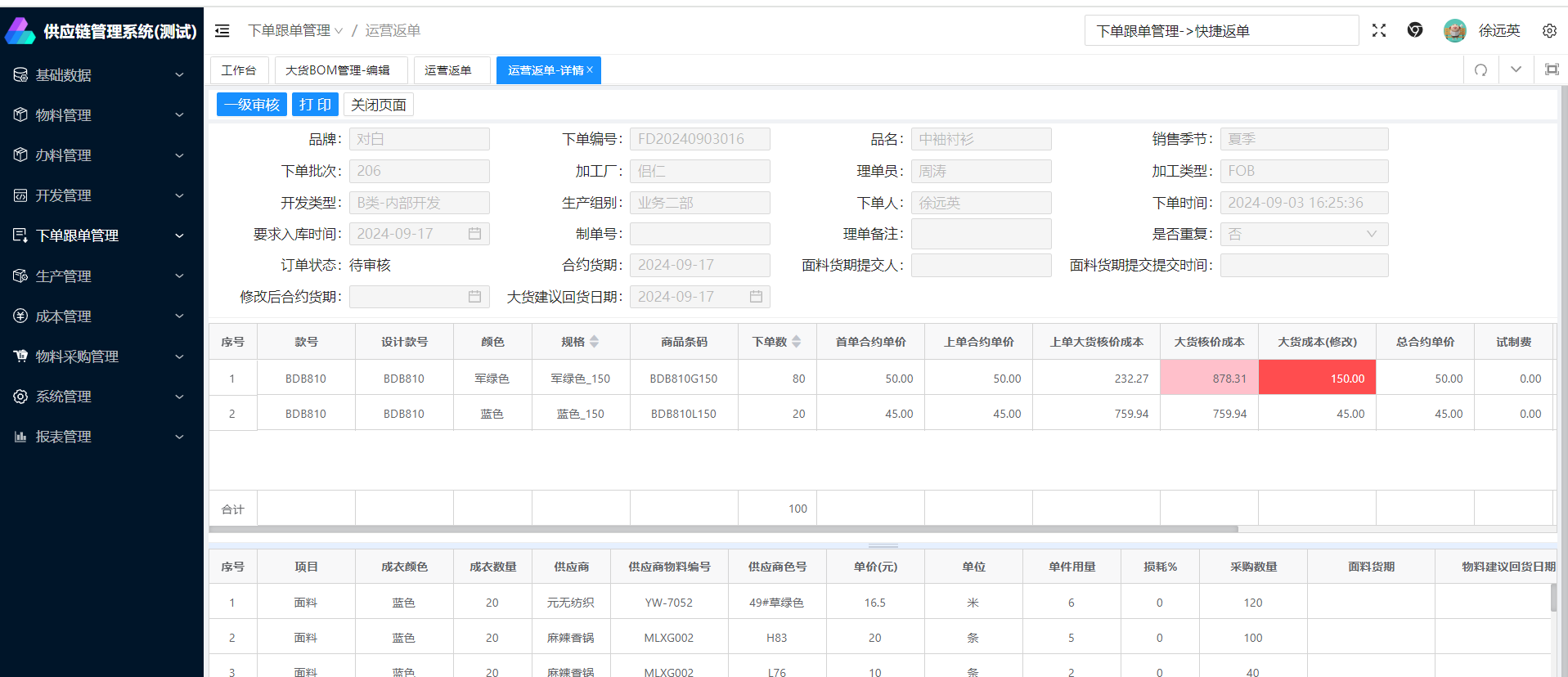
Task: Click the 打印 button
Action: [x=315, y=105]
